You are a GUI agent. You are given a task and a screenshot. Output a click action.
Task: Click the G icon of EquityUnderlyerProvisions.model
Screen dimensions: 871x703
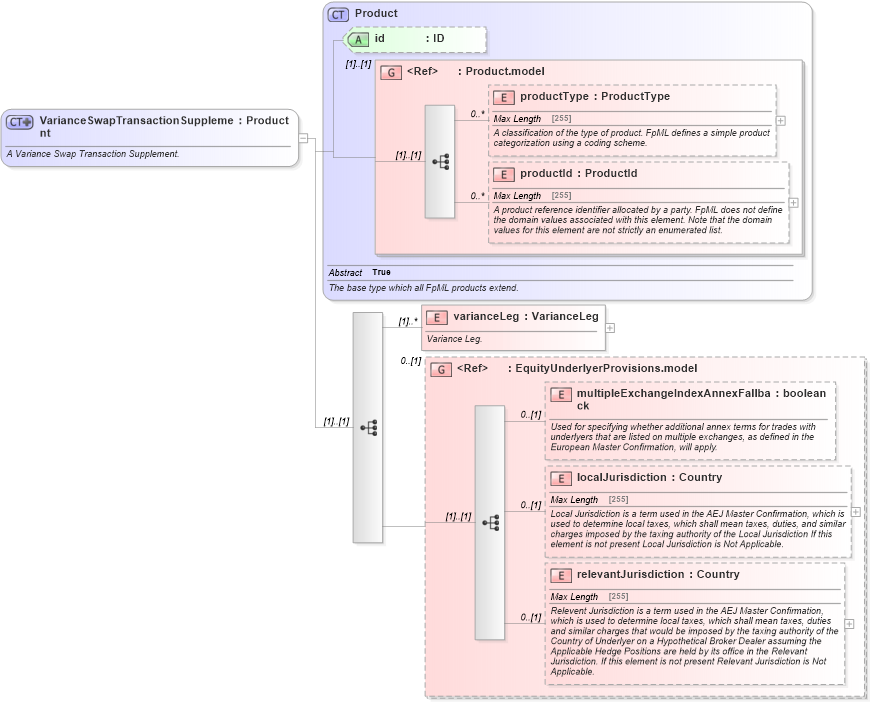point(441,370)
